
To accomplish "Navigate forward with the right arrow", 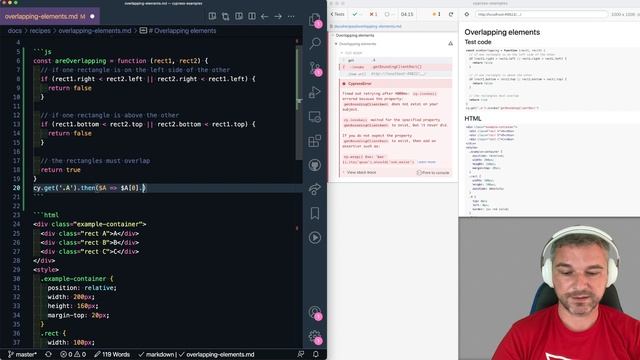I will (x=278, y=16).
